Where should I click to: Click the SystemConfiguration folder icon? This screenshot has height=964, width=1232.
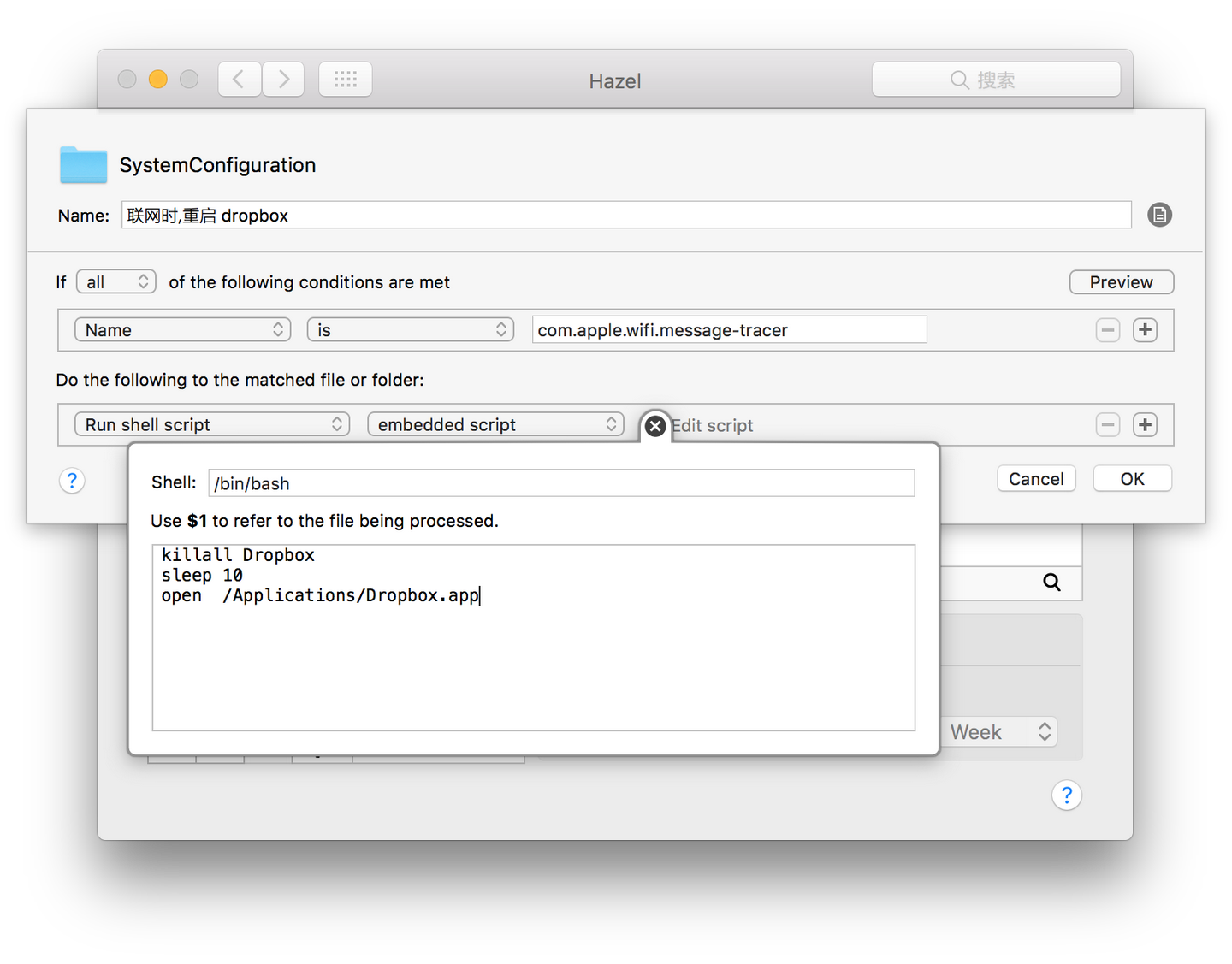[x=83, y=165]
